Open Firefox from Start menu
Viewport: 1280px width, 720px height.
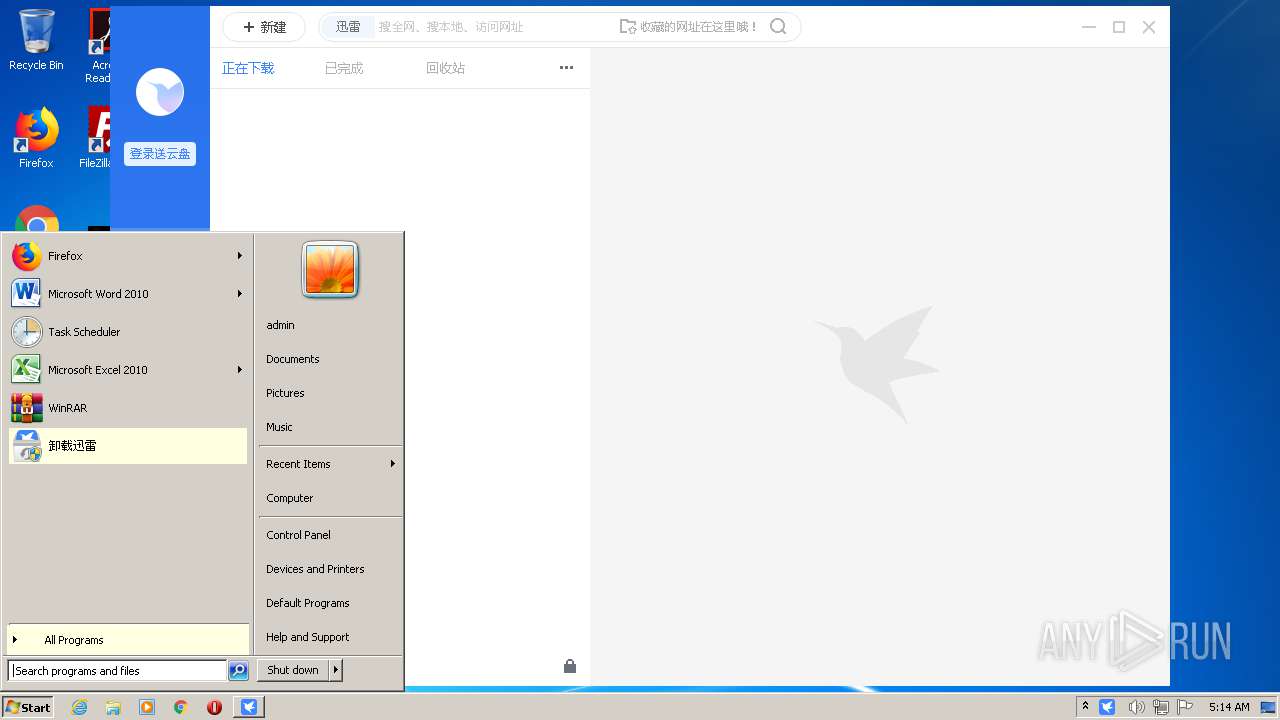click(x=128, y=256)
